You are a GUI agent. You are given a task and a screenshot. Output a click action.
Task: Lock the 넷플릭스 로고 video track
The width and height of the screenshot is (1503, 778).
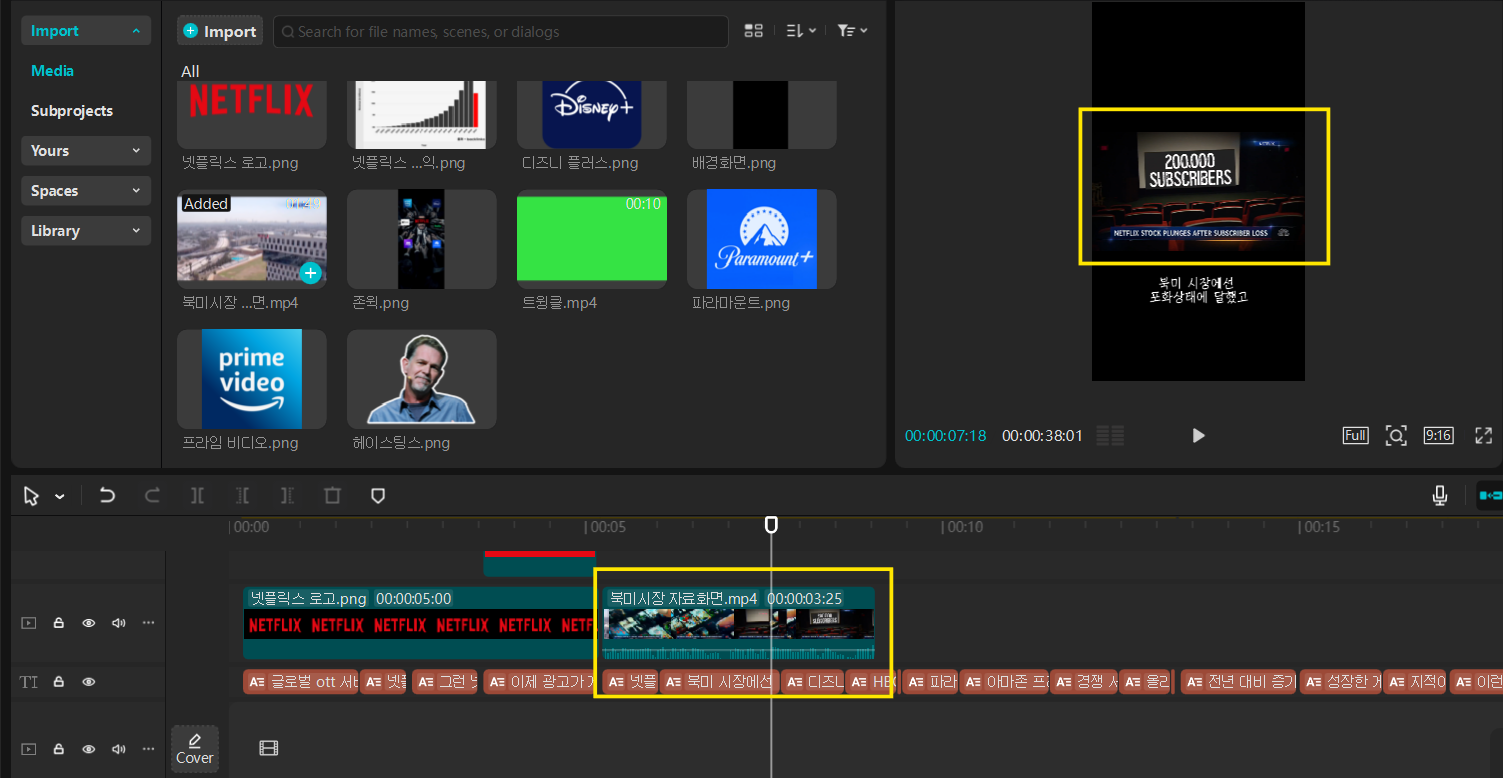click(x=59, y=623)
